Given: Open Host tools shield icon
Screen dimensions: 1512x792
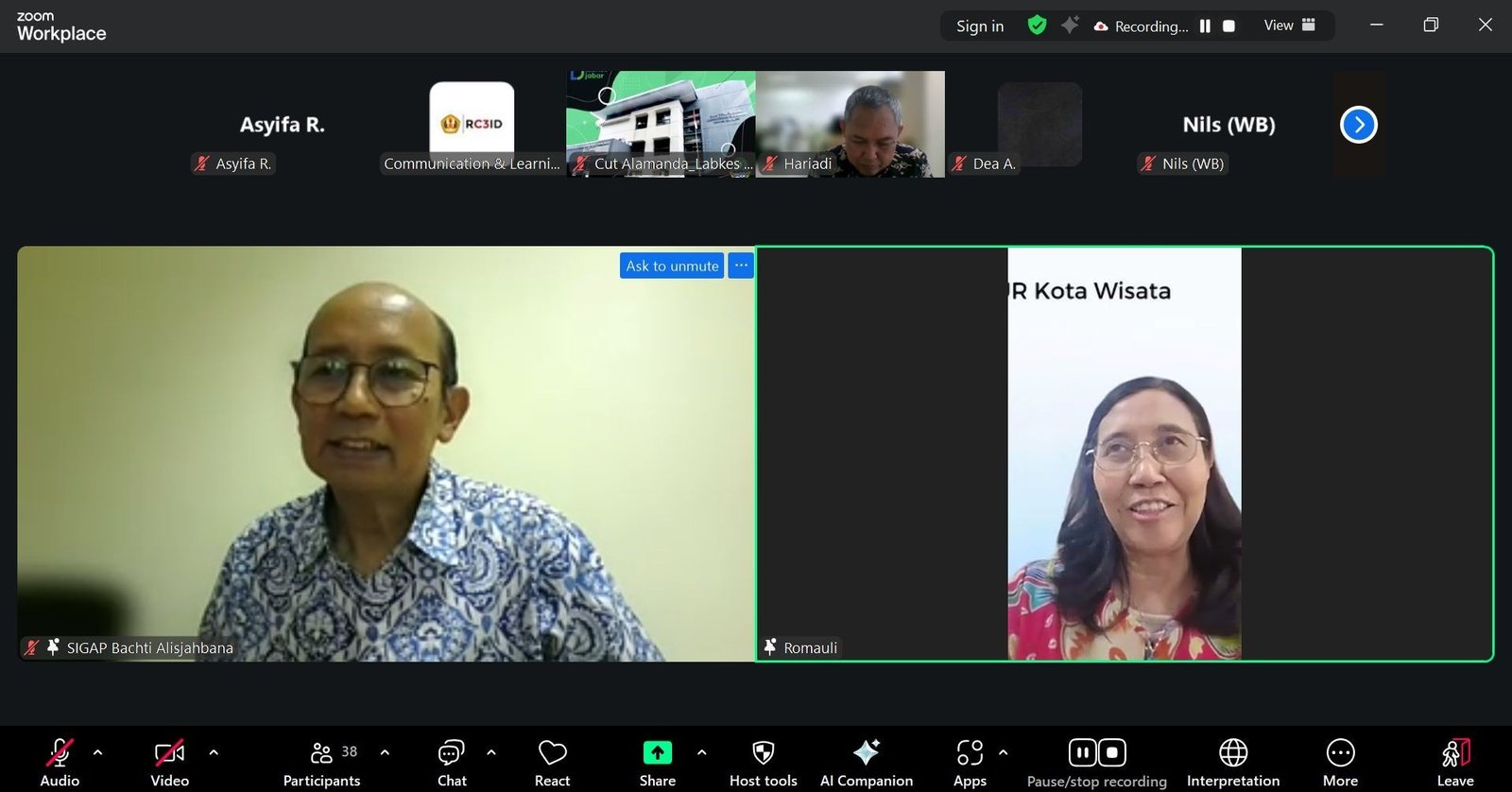Looking at the screenshot, I should click(x=763, y=753).
